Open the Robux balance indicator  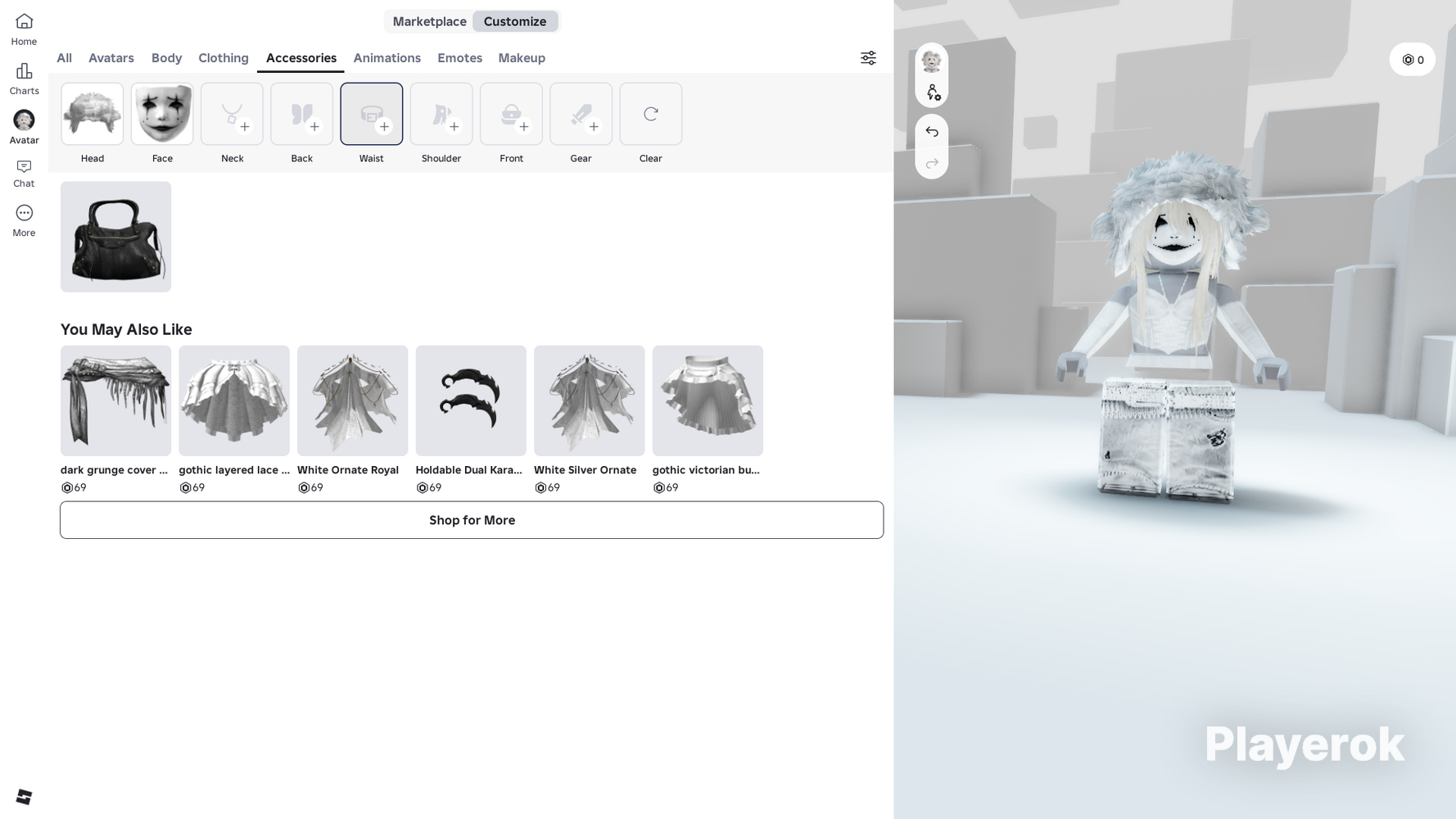(x=1413, y=60)
